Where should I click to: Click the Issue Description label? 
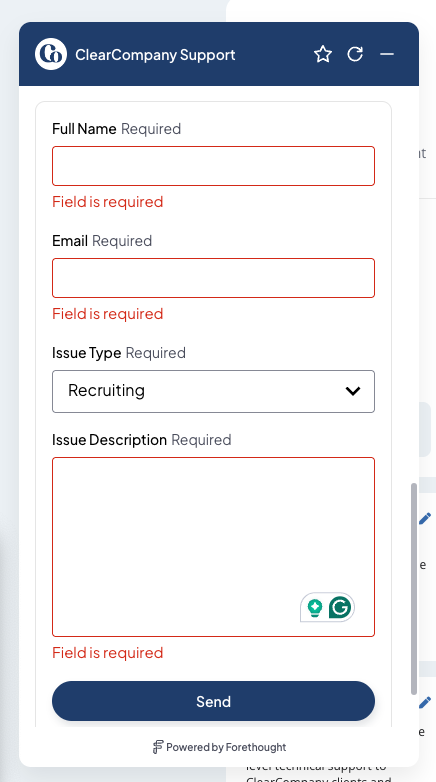coord(109,440)
